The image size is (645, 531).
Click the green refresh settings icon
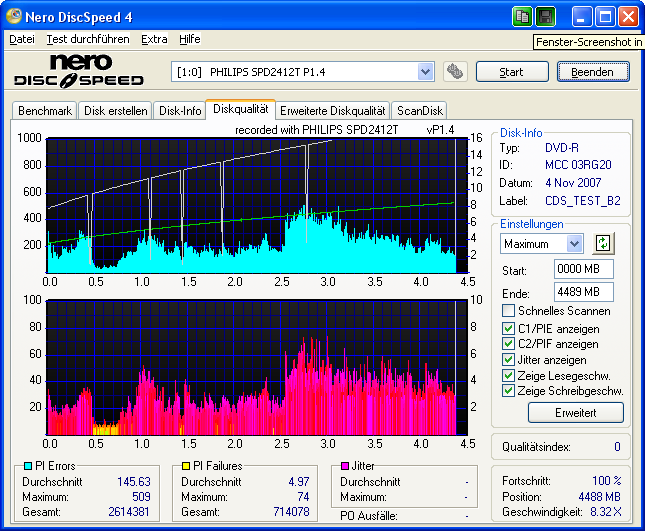pyautogui.click(x=603, y=243)
